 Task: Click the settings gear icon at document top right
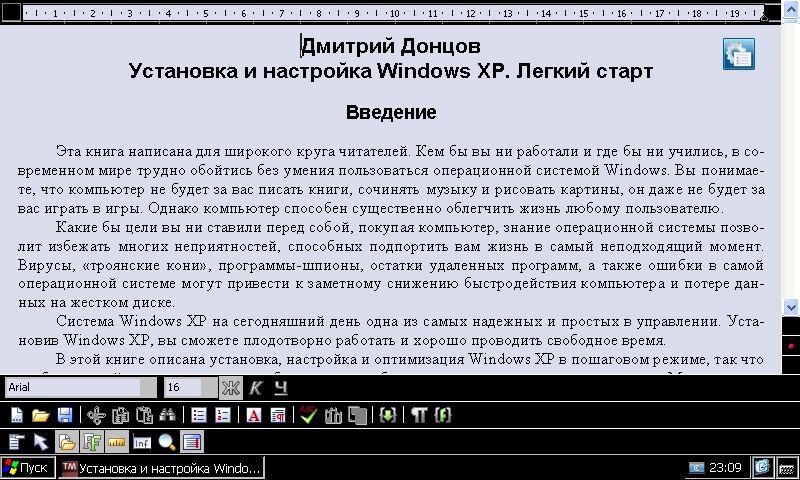pos(739,54)
